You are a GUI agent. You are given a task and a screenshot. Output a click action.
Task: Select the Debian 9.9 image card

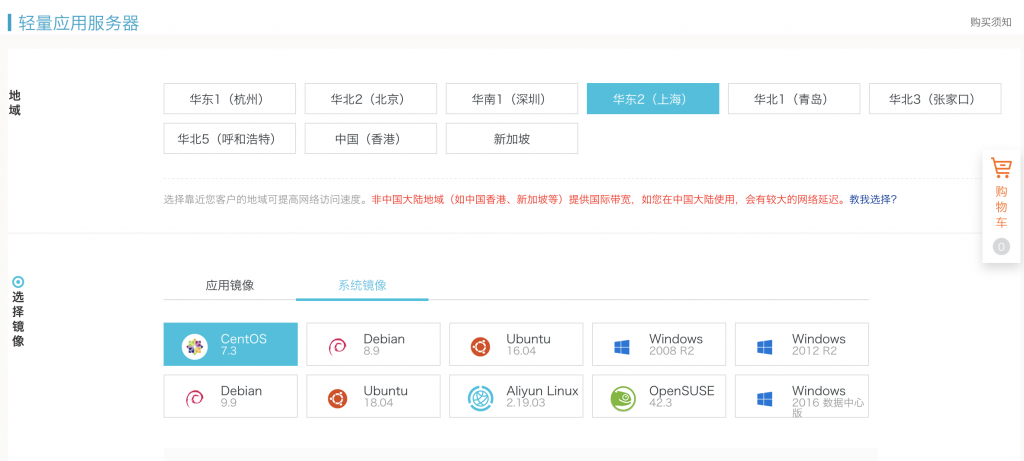231,396
